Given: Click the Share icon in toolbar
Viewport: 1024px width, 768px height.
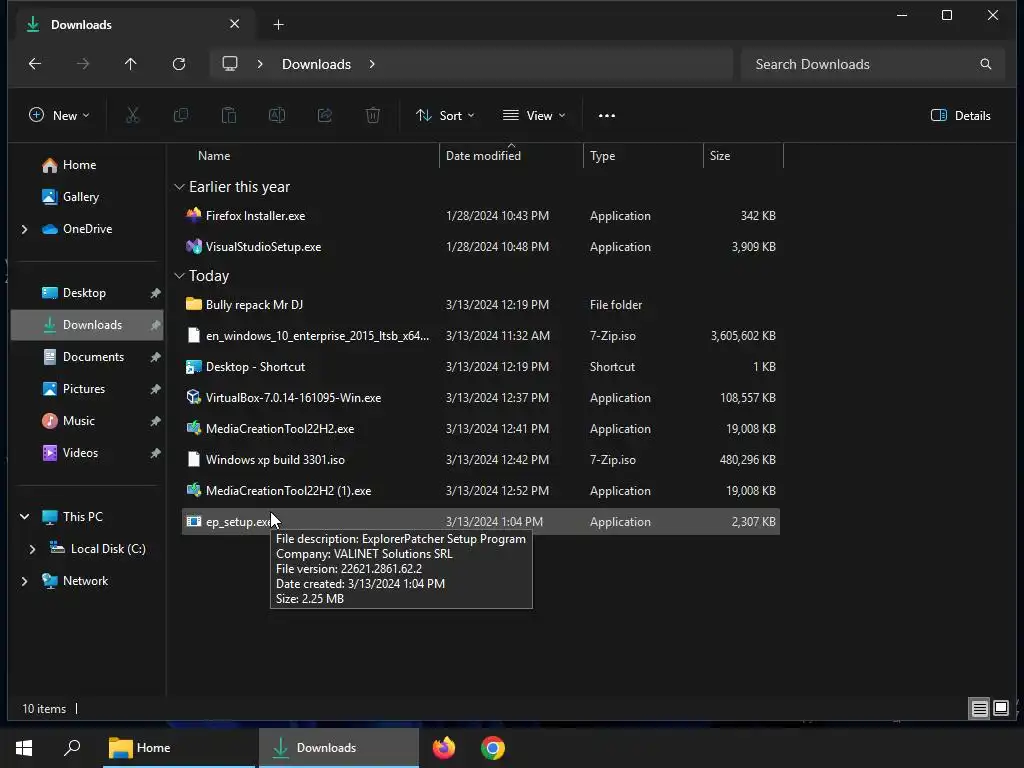Looking at the screenshot, I should pyautogui.click(x=325, y=116).
